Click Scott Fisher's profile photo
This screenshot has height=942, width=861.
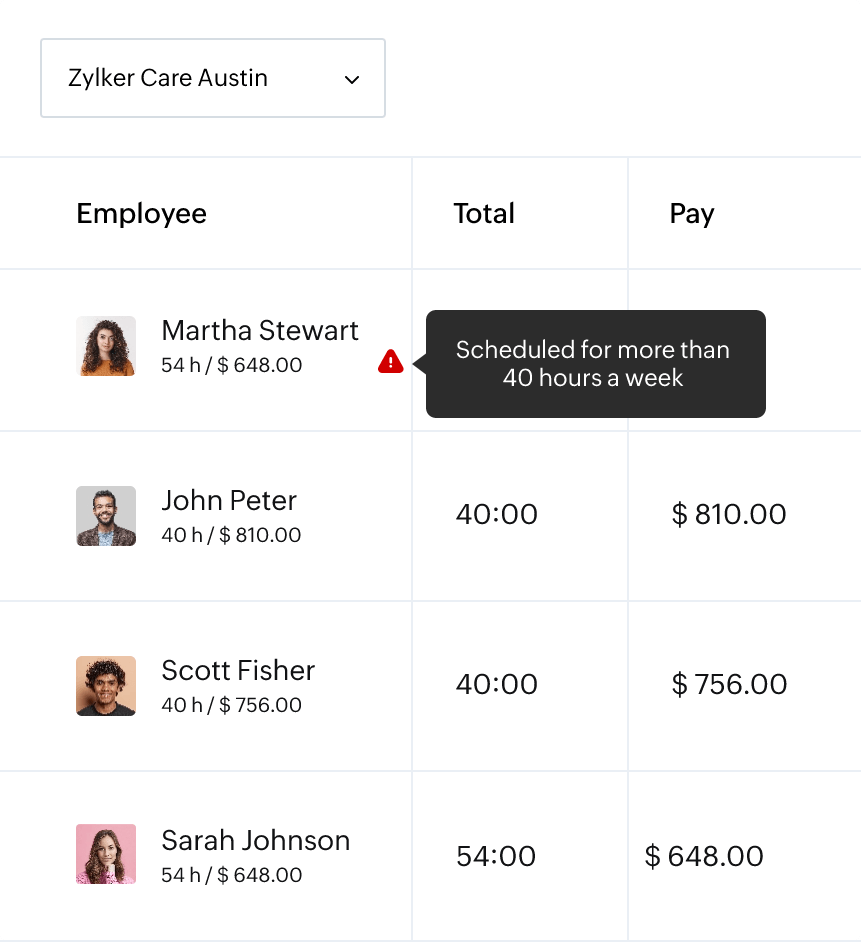coord(106,687)
